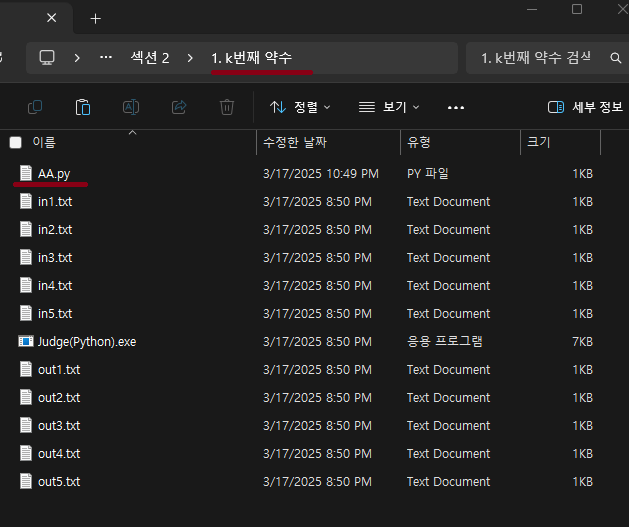Go to the 섹션 2 breadcrumb folder
Screen dimensions: 629x527
pyautogui.click(x=150, y=58)
